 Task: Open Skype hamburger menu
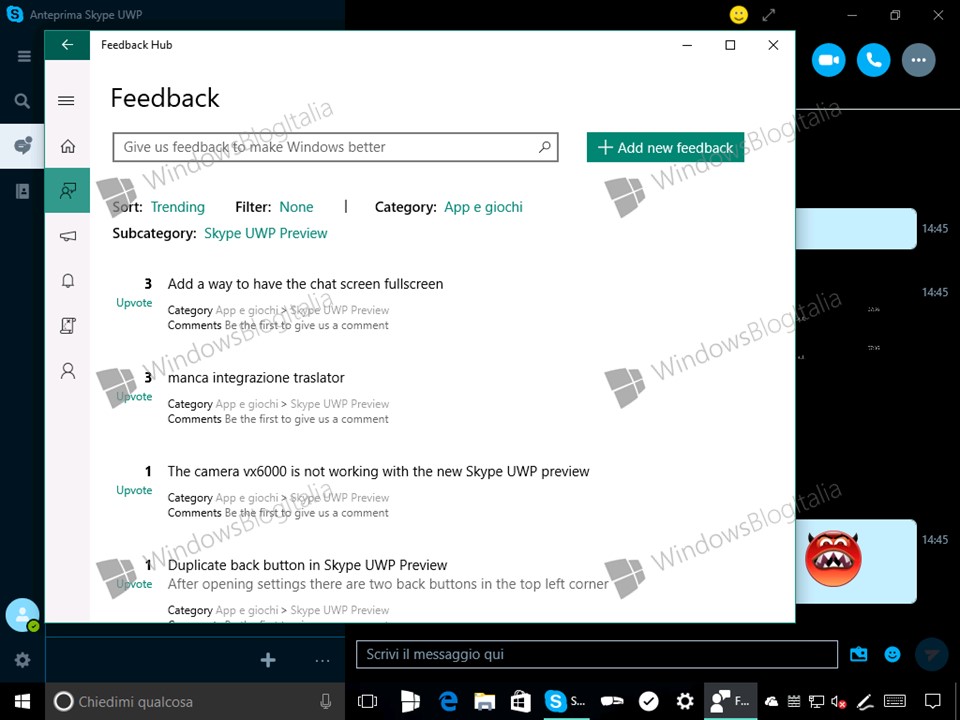[24, 56]
